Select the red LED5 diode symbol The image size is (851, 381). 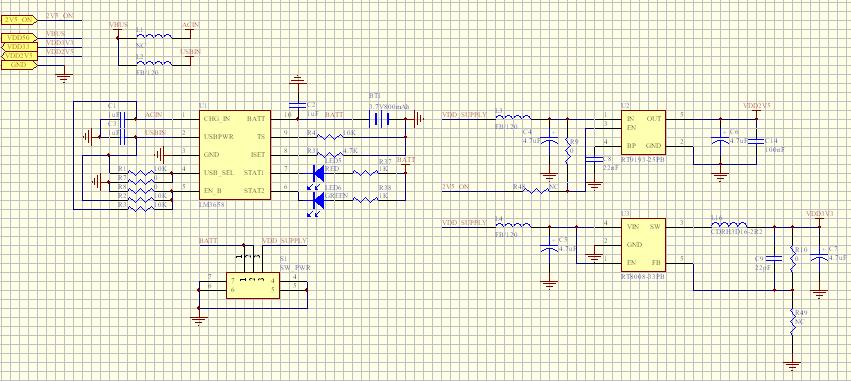pos(319,173)
